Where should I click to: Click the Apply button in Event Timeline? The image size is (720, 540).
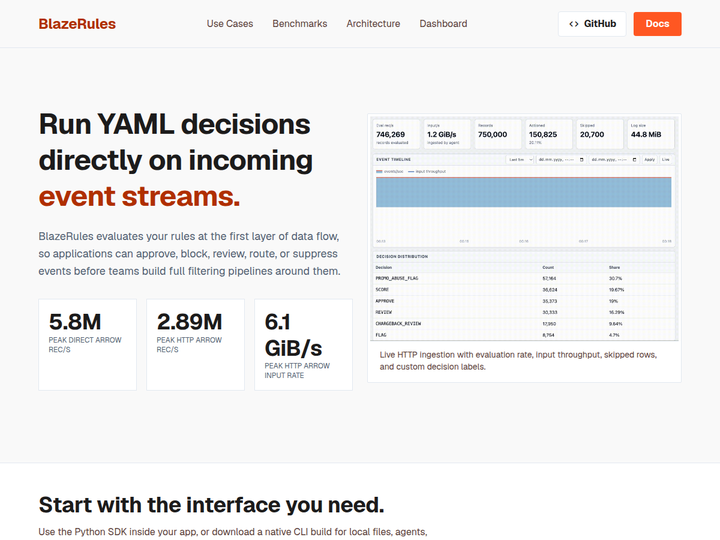(x=649, y=160)
